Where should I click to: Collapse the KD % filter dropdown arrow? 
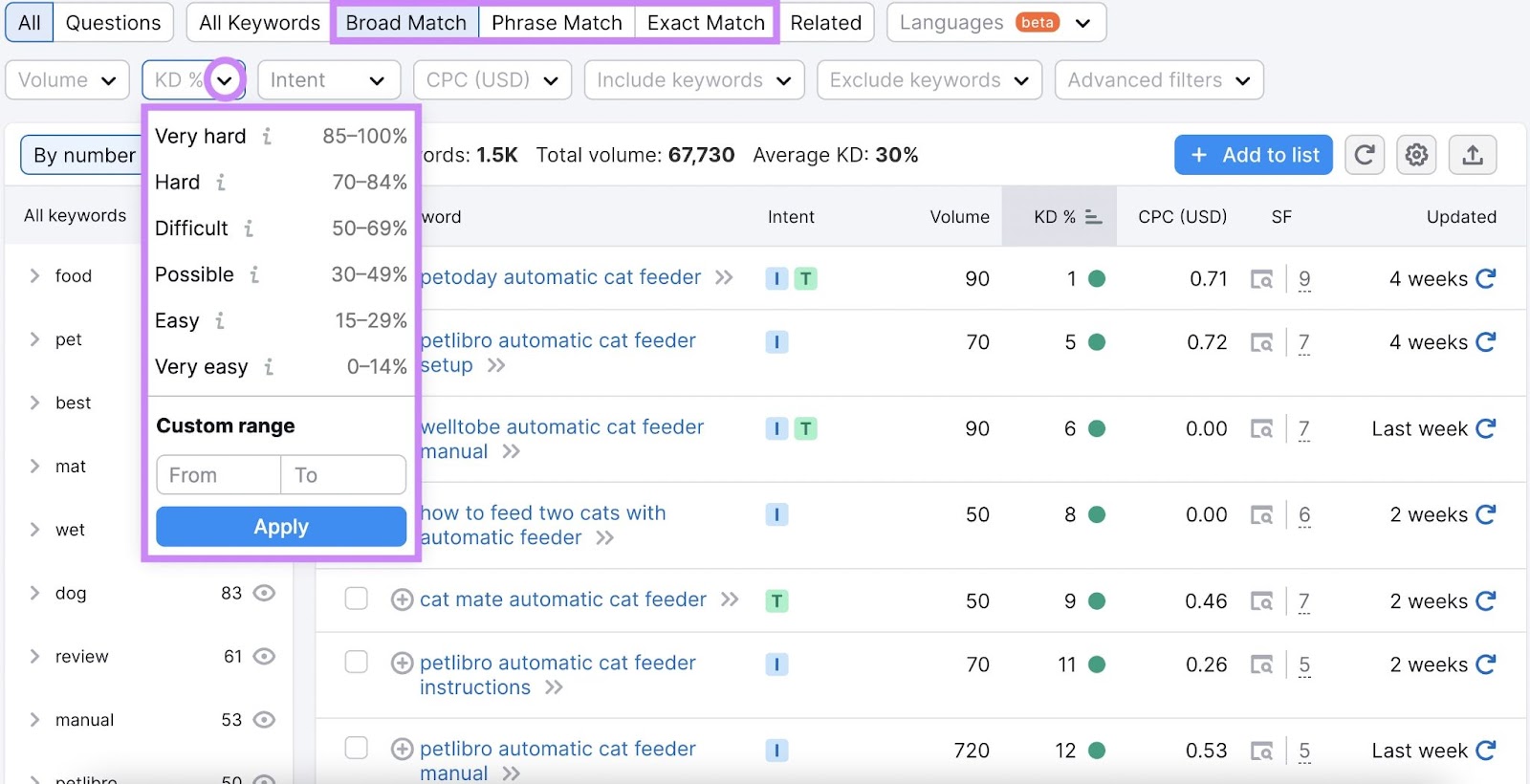tap(225, 80)
